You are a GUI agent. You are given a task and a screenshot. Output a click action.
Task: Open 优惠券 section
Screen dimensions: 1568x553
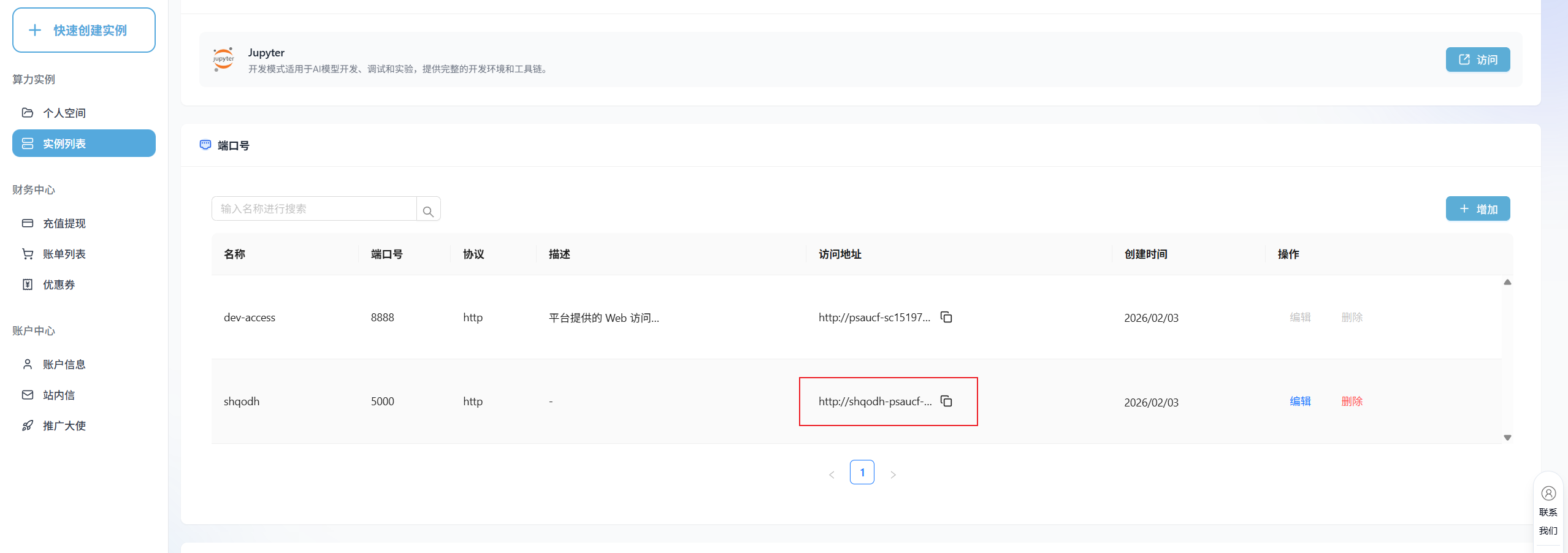(x=84, y=284)
